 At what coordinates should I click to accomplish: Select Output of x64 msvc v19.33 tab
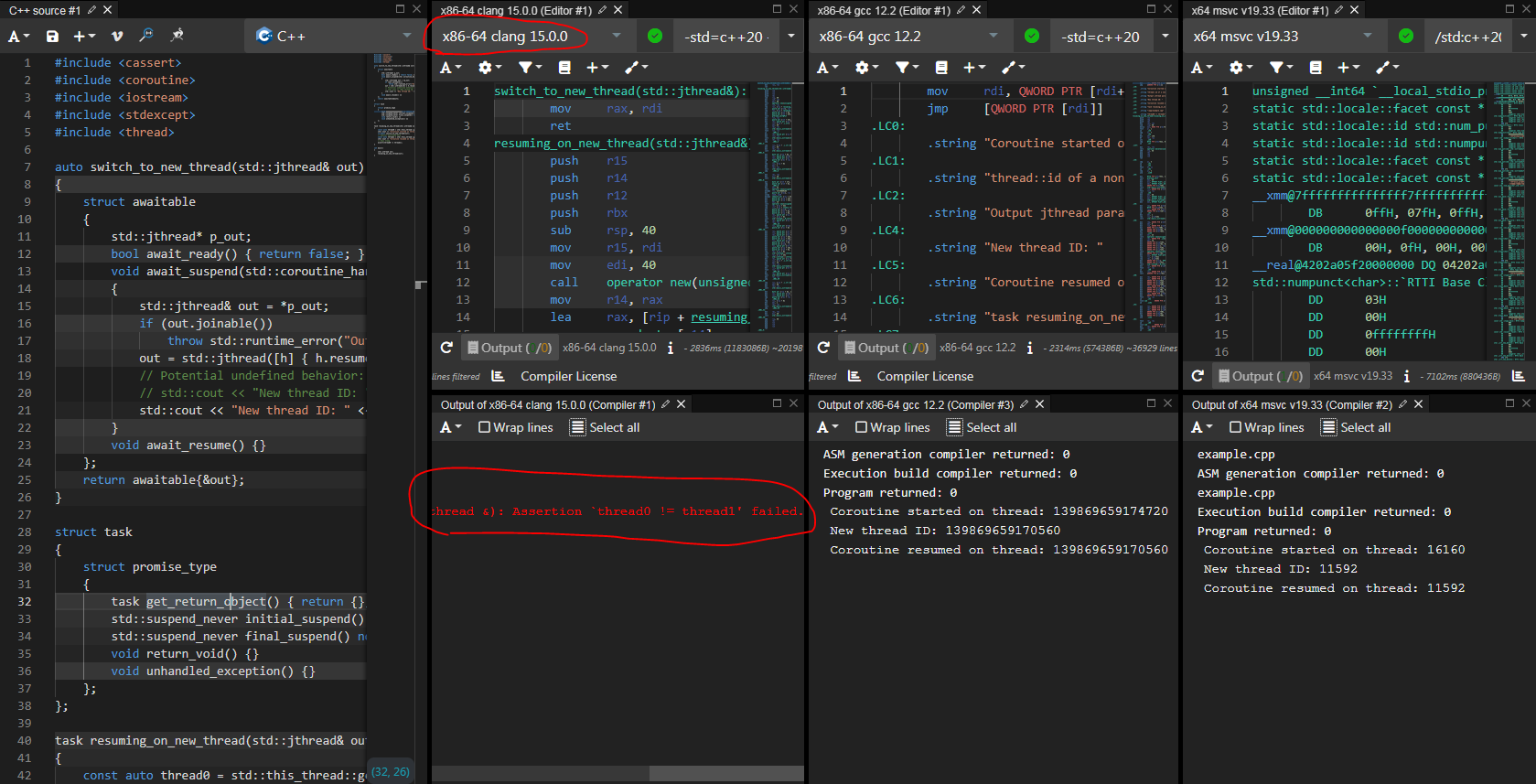(1292, 404)
